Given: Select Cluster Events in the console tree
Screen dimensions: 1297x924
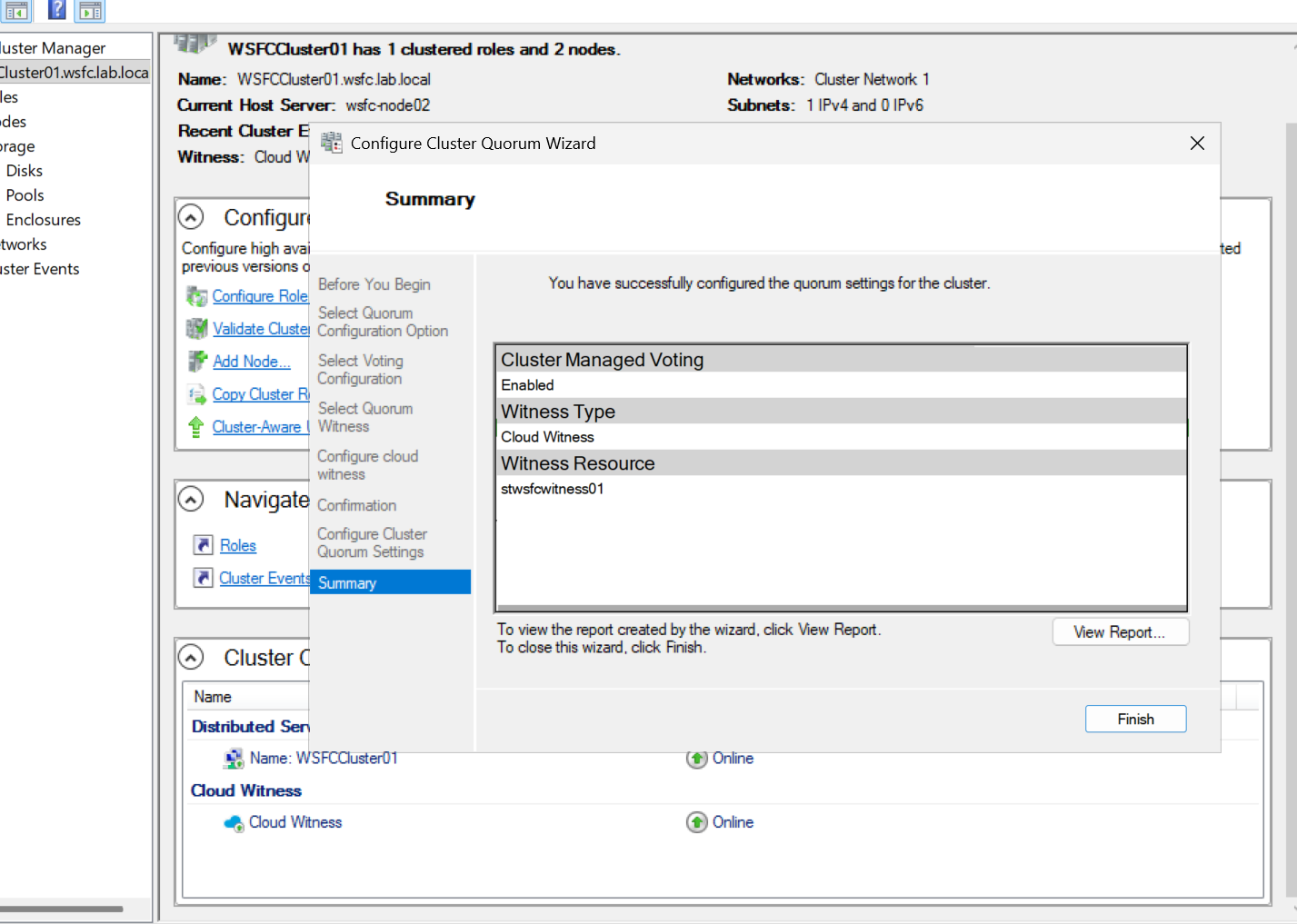Looking at the screenshot, I should click(40, 269).
